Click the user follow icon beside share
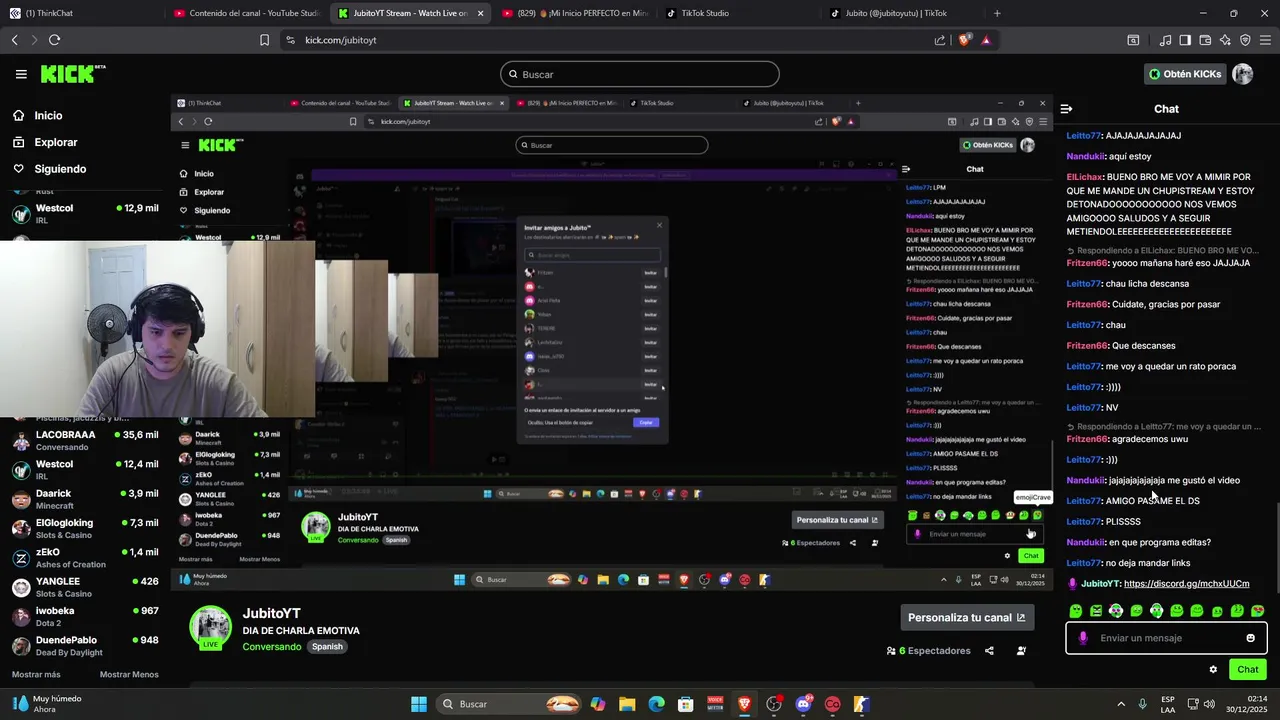1280x720 pixels. tap(1021, 651)
